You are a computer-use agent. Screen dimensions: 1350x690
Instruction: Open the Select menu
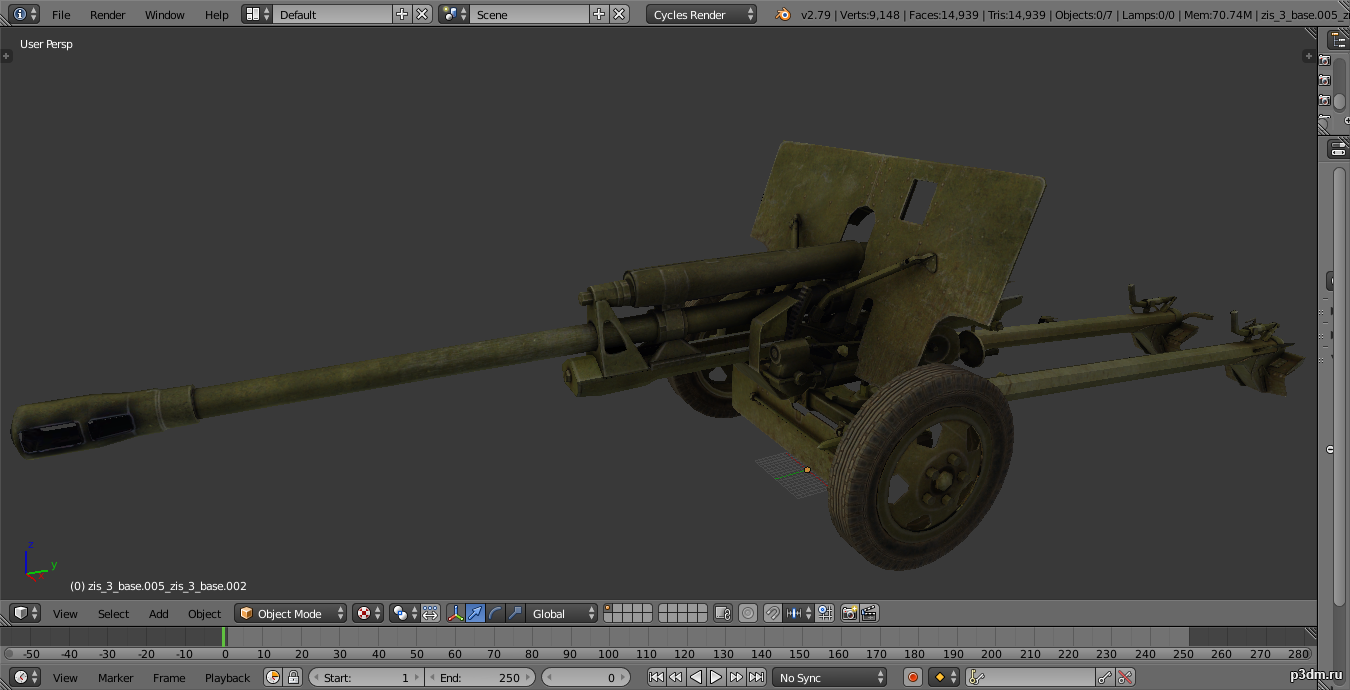pos(113,614)
